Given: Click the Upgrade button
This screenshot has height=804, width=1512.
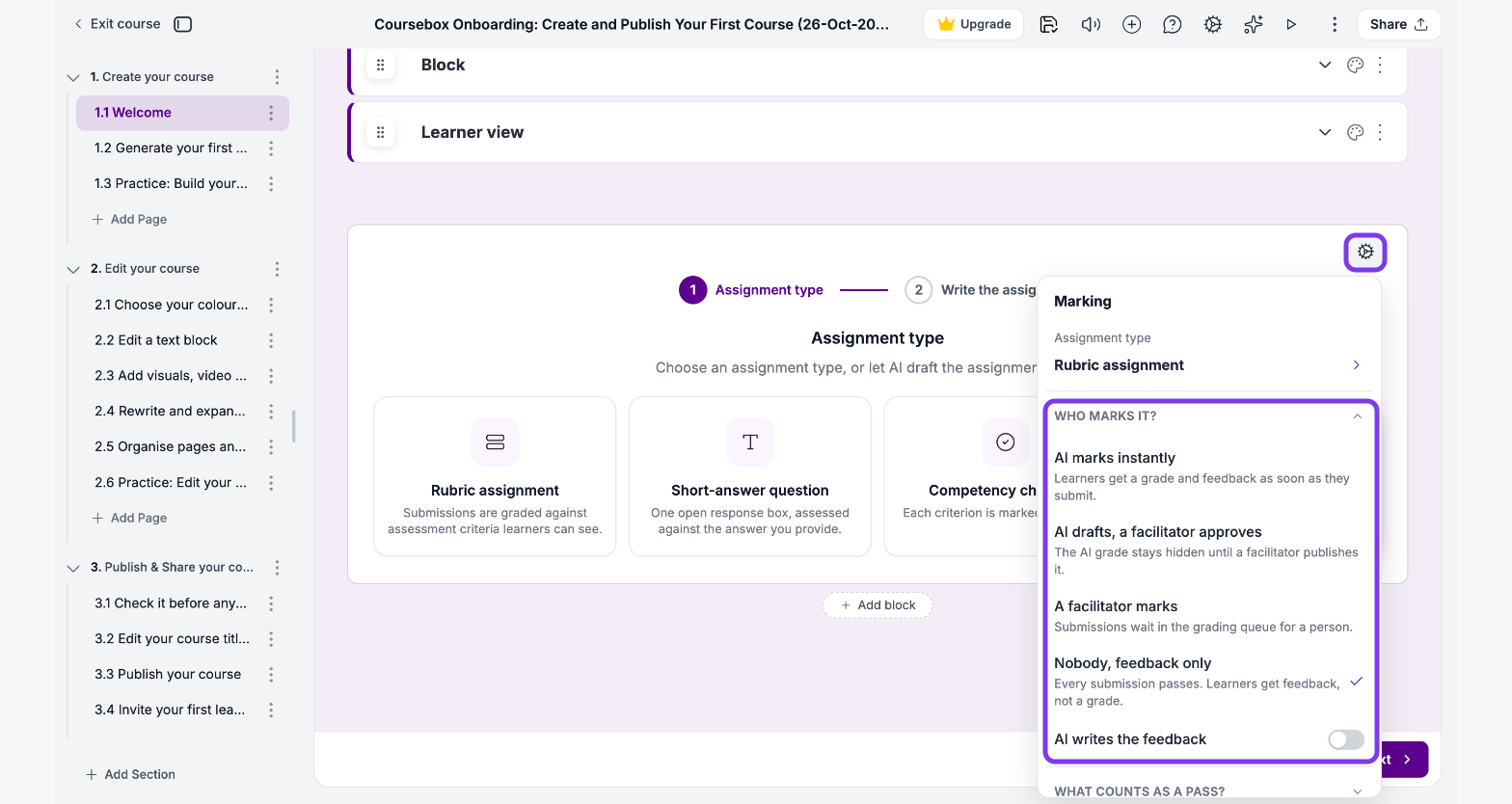Looking at the screenshot, I should (x=975, y=24).
